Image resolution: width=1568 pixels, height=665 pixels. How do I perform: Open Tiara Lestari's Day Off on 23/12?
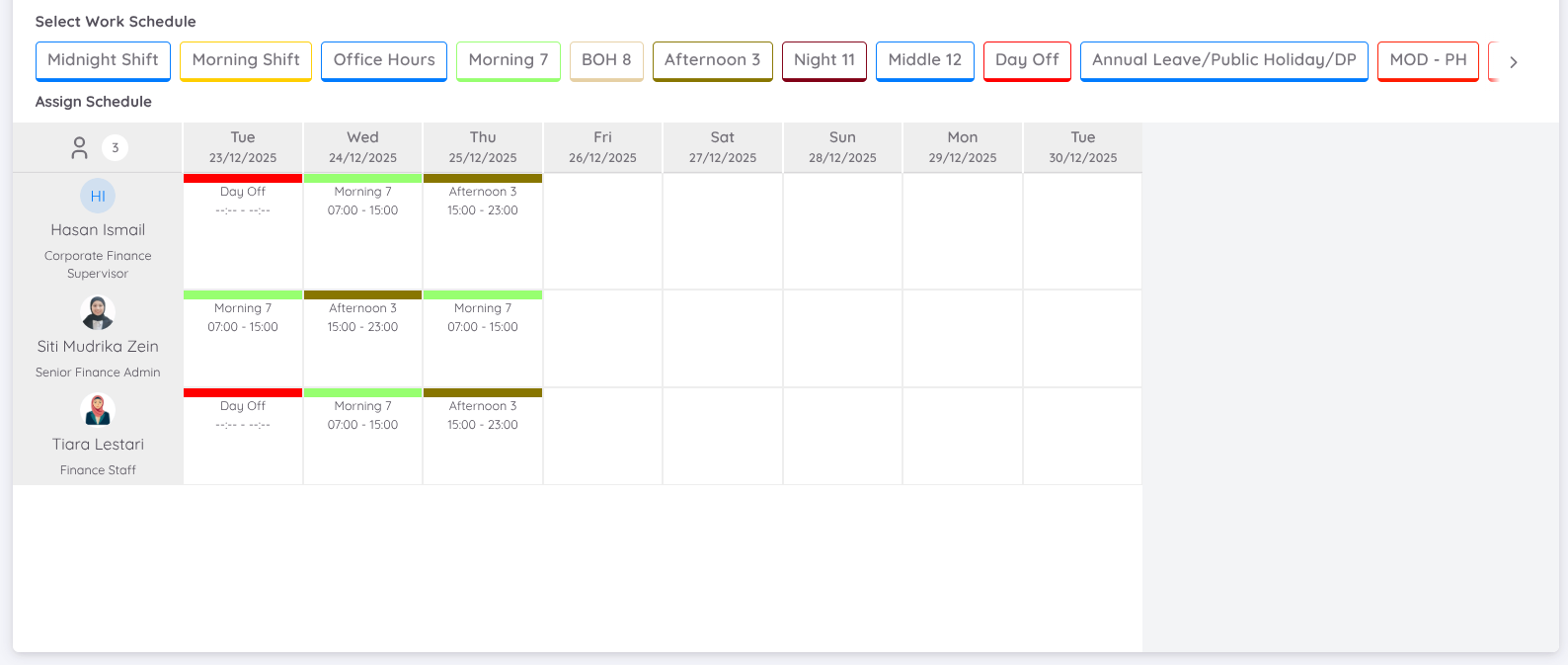243,436
